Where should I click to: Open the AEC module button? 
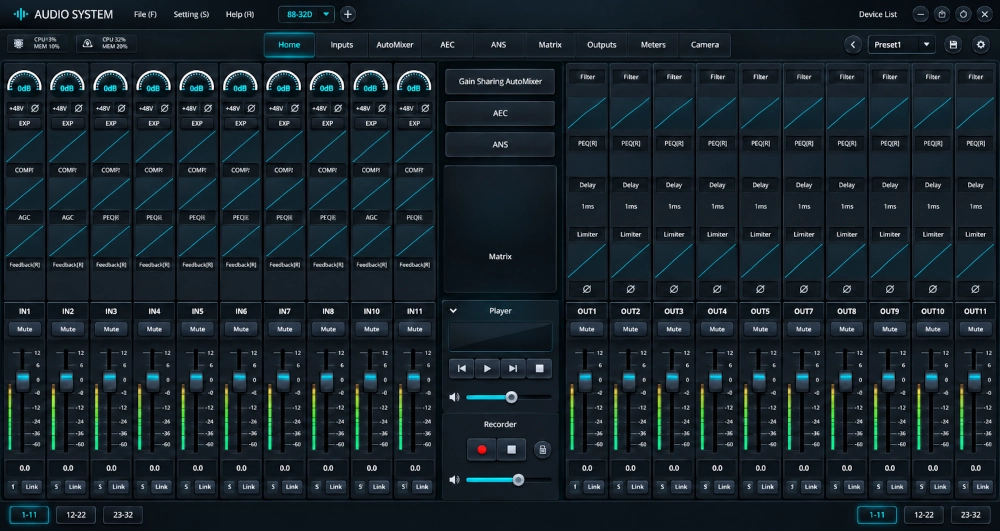(x=500, y=113)
